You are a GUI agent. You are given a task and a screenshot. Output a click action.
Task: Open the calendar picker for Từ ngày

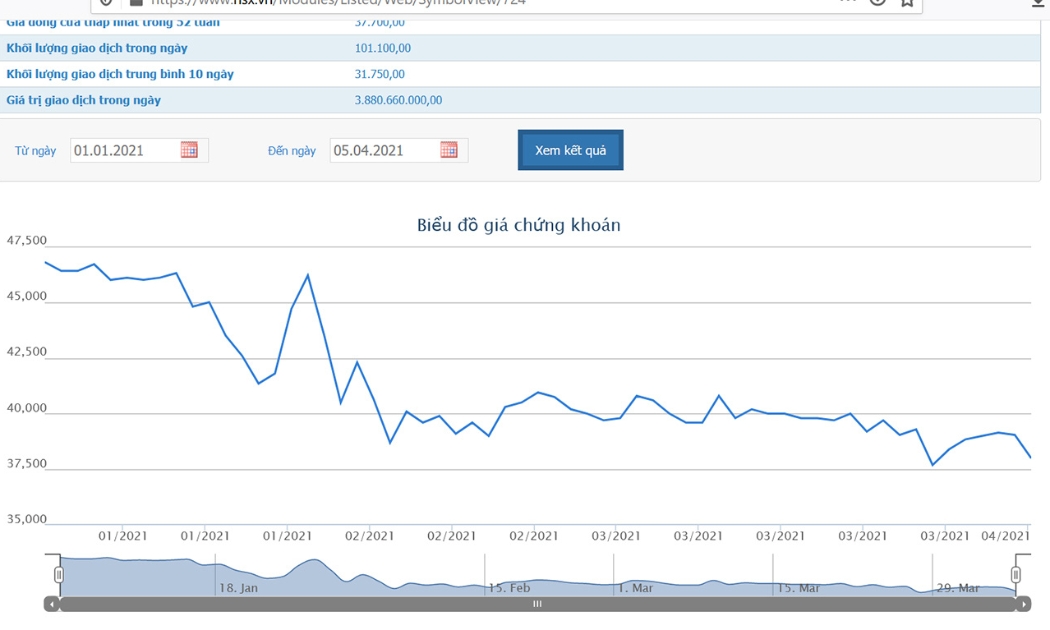pos(189,150)
